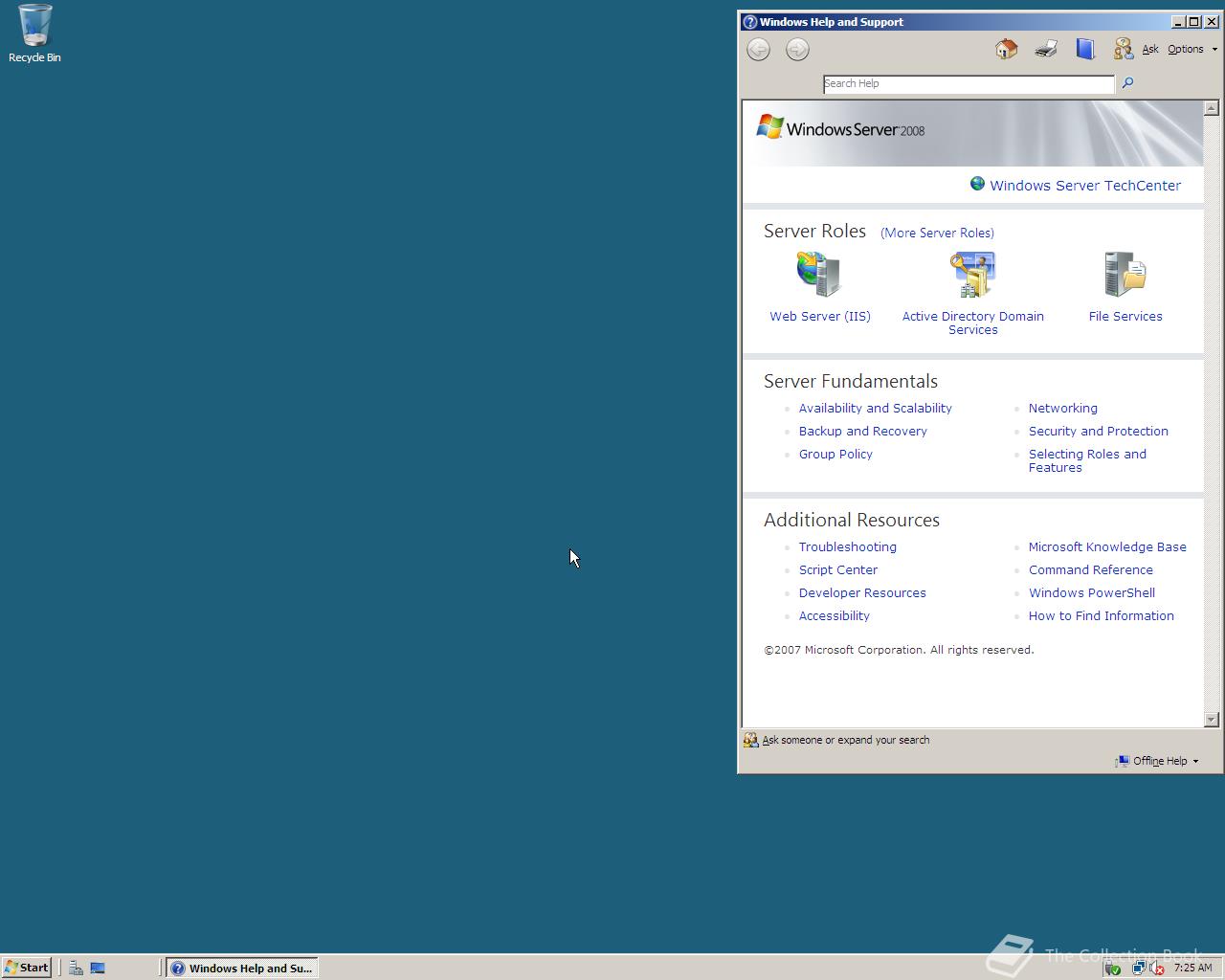Click the Ask menu item
The height and width of the screenshot is (980, 1225).
click(1150, 49)
